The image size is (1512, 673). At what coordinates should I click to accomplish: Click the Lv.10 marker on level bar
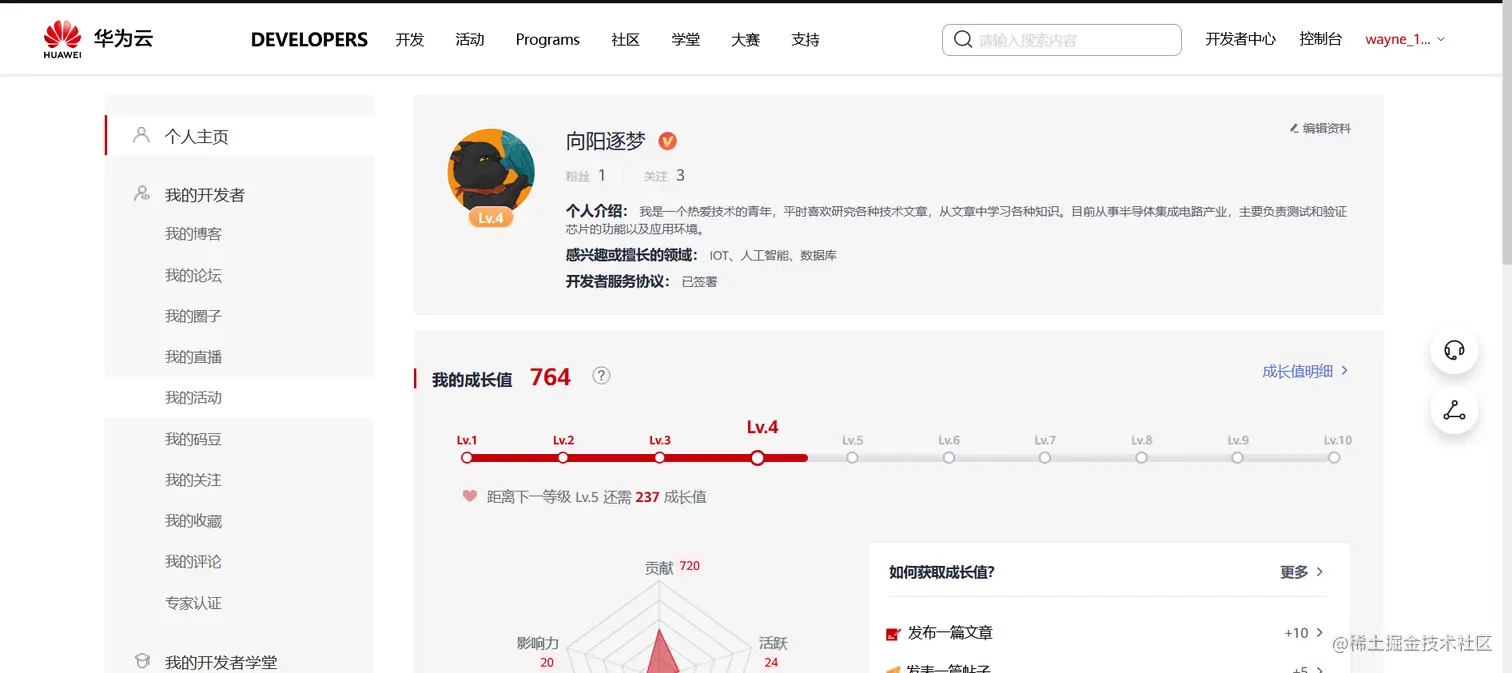click(x=1334, y=457)
